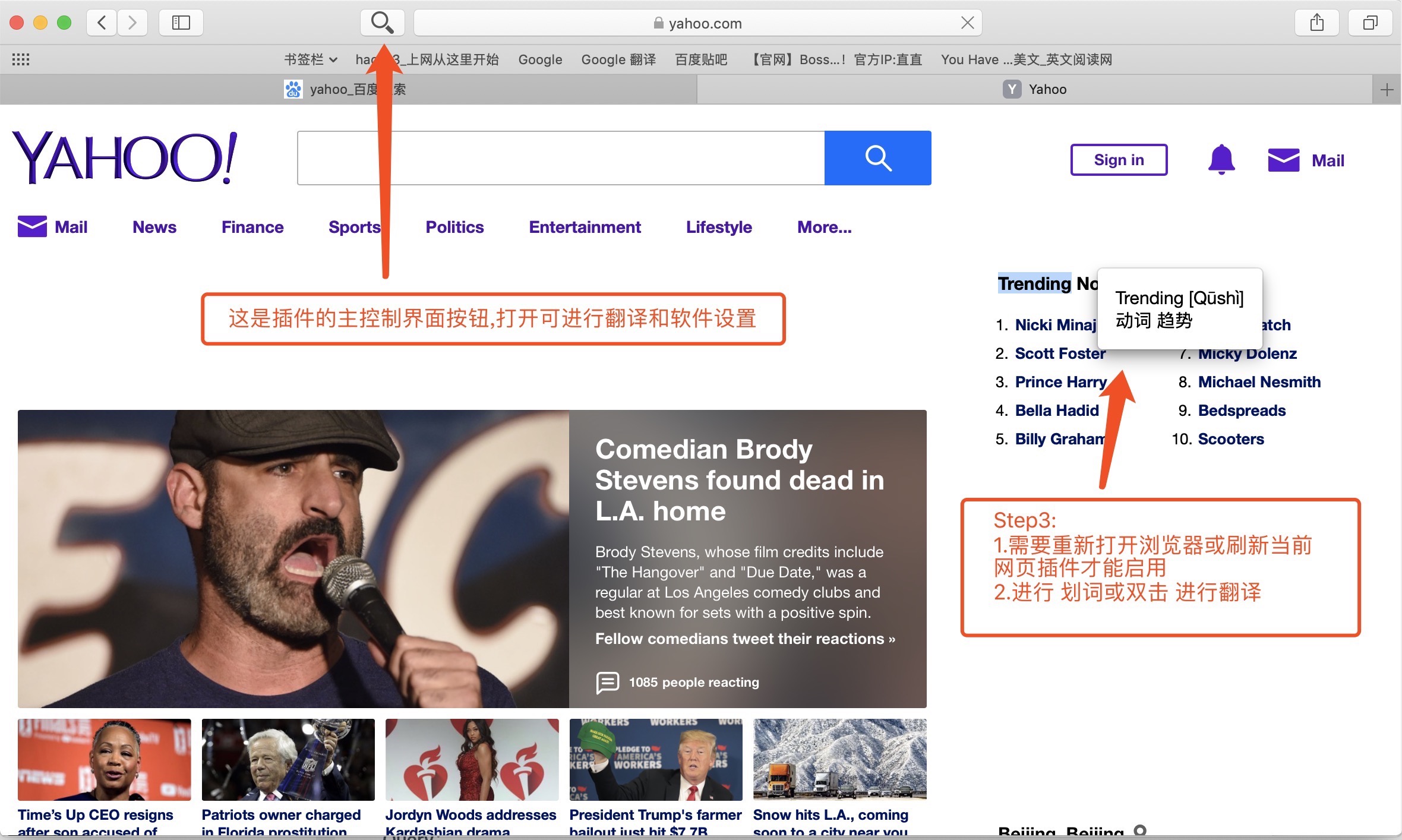
Task: Toggle the Safari sidebar button
Action: [x=181, y=23]
